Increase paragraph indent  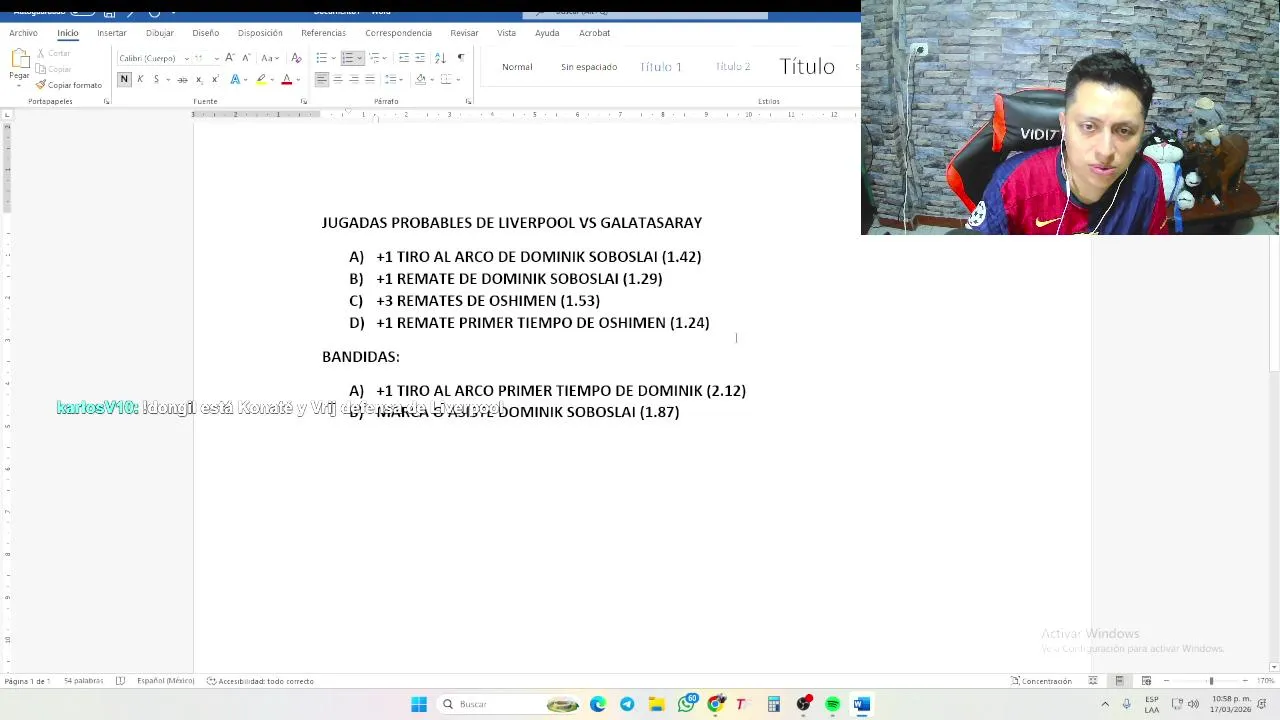pyautogui.click(x=420, y=58)
